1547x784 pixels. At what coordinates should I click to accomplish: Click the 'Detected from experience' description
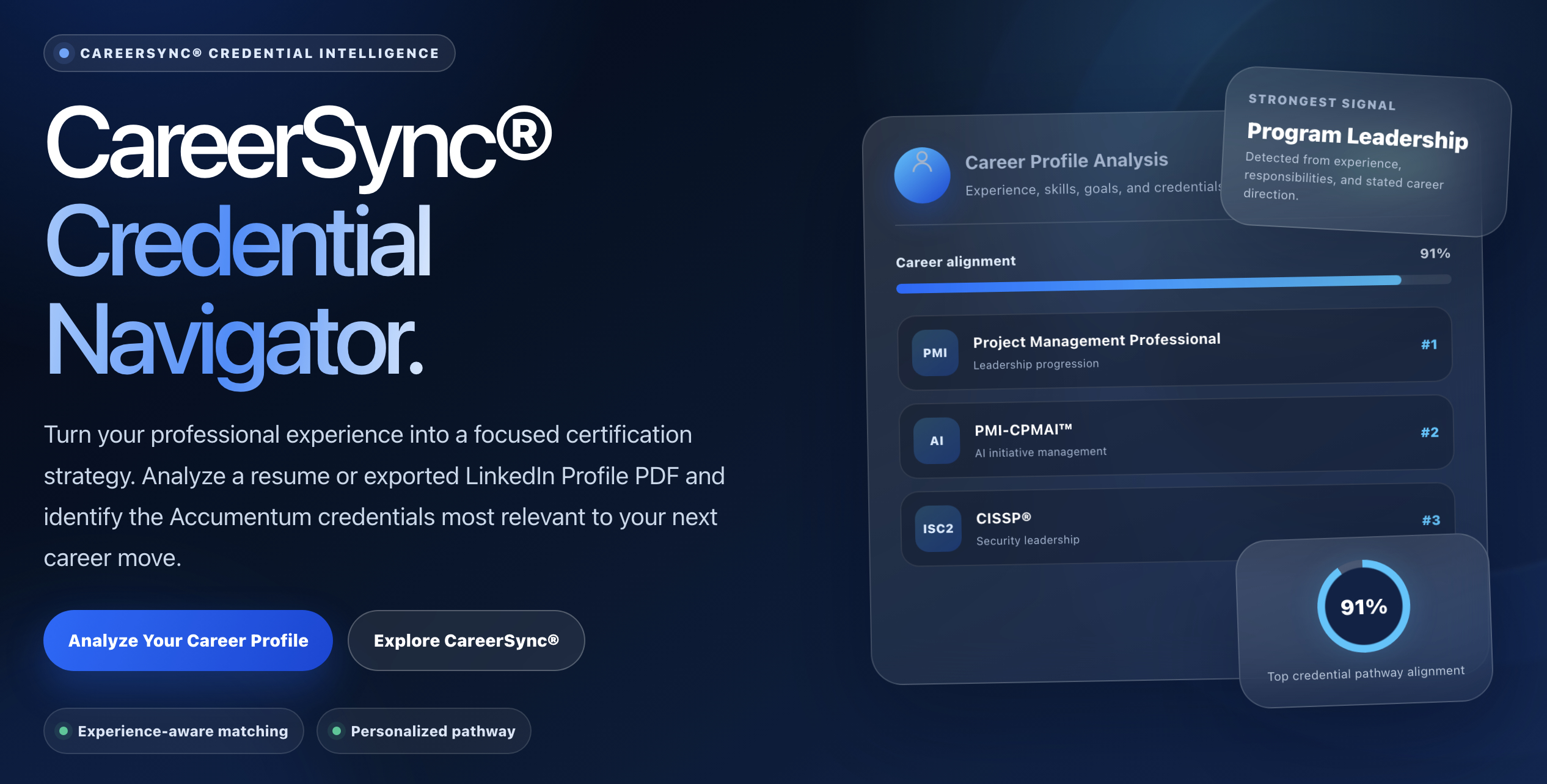[x=1343, y=176]
